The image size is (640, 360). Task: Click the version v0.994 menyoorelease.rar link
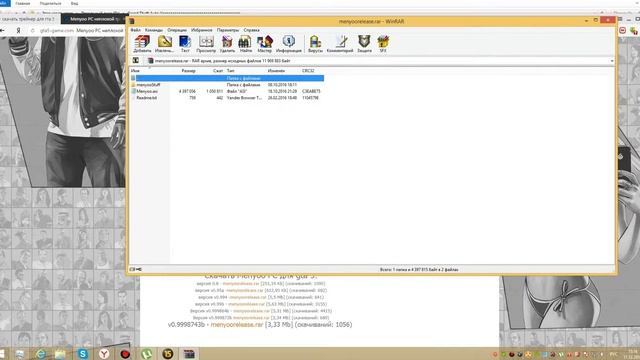pyautogui.click(x=248, y=297)
